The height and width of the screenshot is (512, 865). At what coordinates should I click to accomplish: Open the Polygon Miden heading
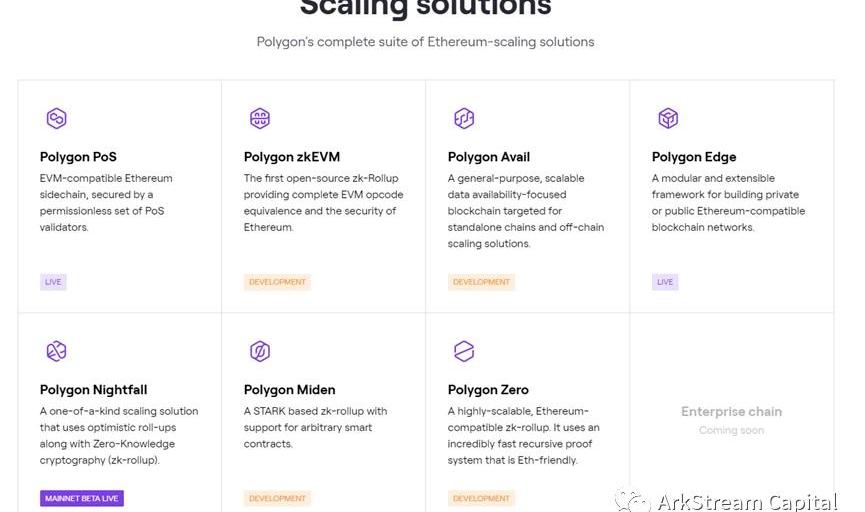(x=290, y=390)
